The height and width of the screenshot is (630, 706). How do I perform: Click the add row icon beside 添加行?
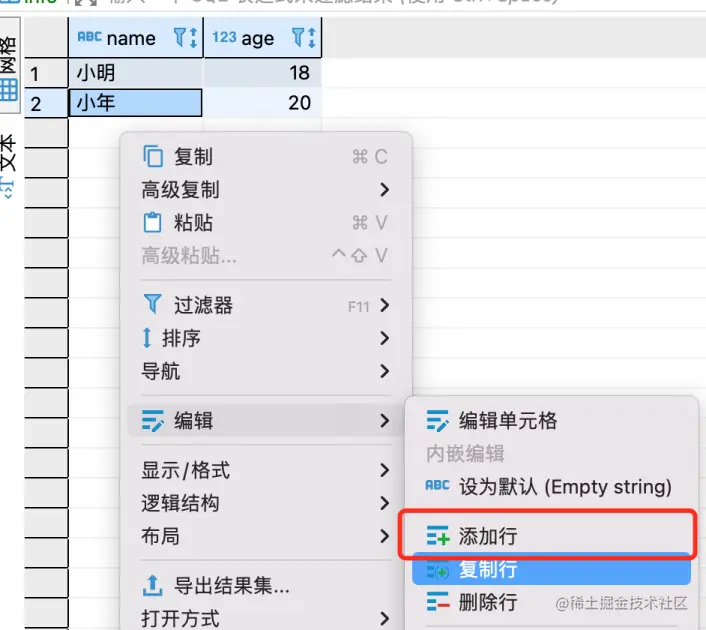pos(438,536)
